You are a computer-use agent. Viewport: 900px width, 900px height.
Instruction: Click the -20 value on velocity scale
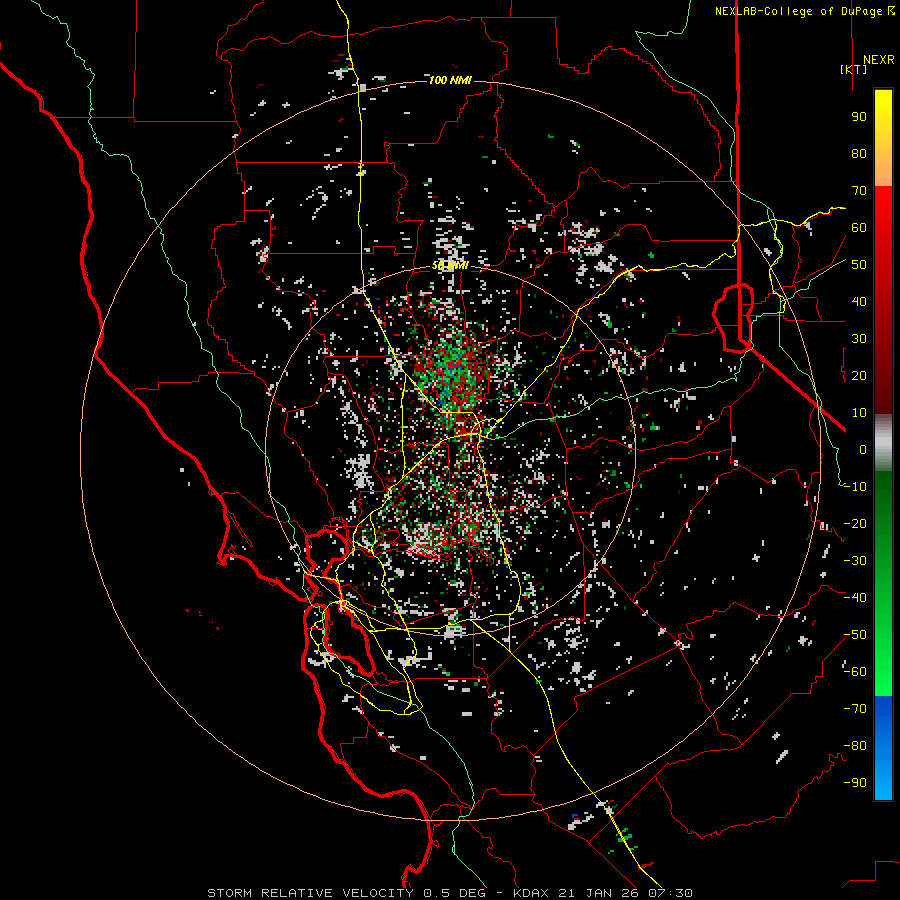[x=855, y=524]
